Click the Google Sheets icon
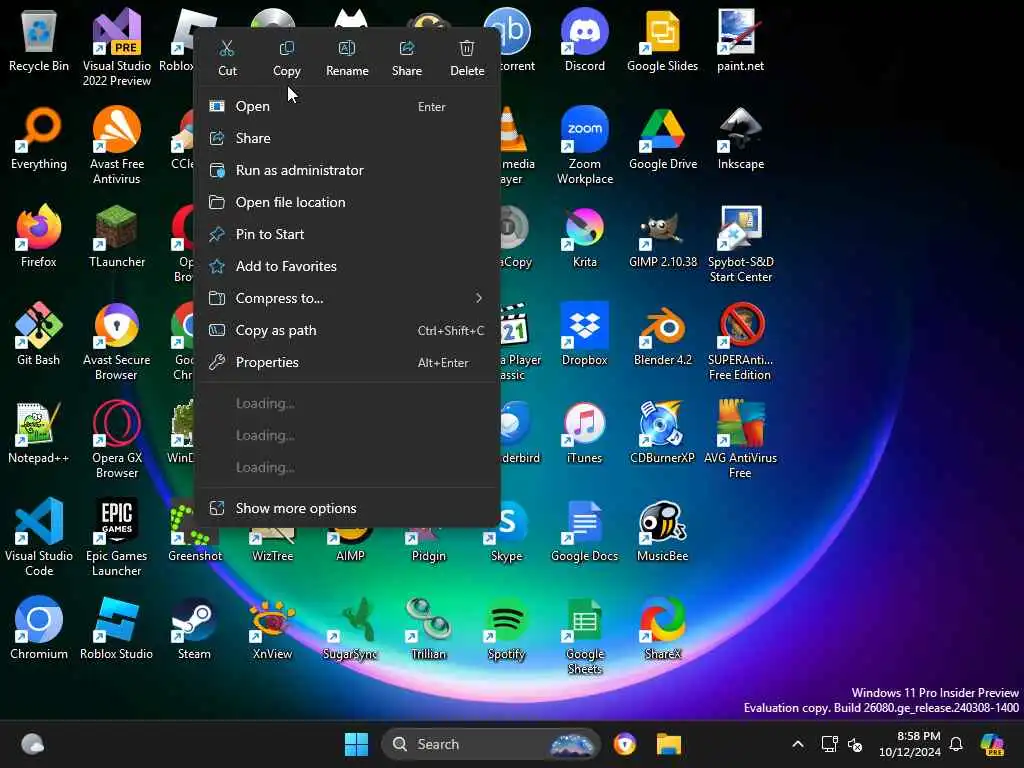Image resolution: width=1024 pixels, height=768 pixels. click(584, 635)
